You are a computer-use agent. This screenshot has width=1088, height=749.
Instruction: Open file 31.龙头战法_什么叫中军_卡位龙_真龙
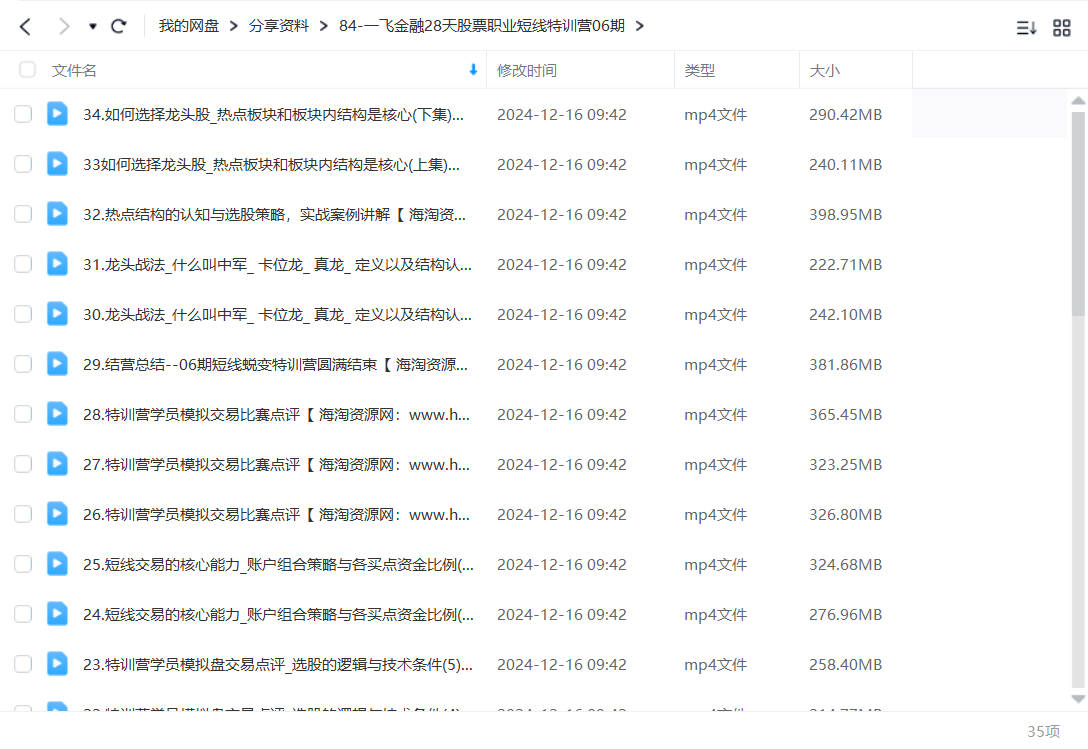pyautogui.click(x=278, y=264)
